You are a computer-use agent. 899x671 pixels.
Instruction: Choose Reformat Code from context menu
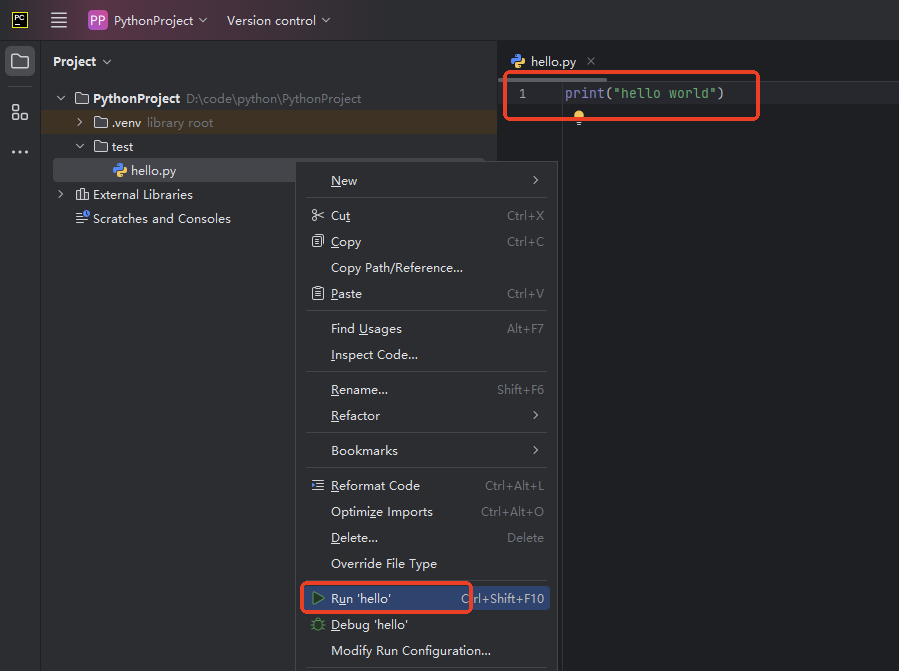[375, 486]
